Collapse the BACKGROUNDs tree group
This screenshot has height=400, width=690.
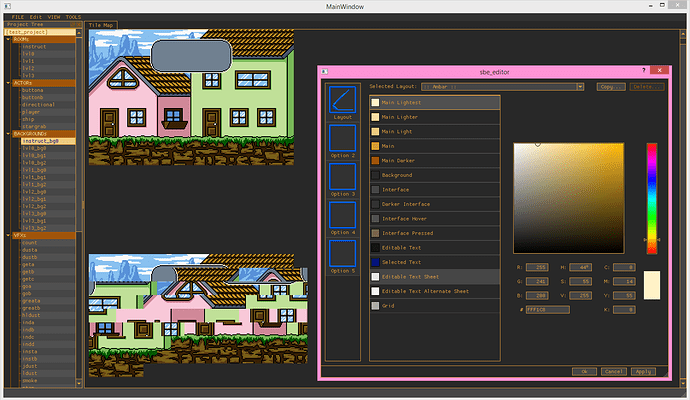[8, 133]
